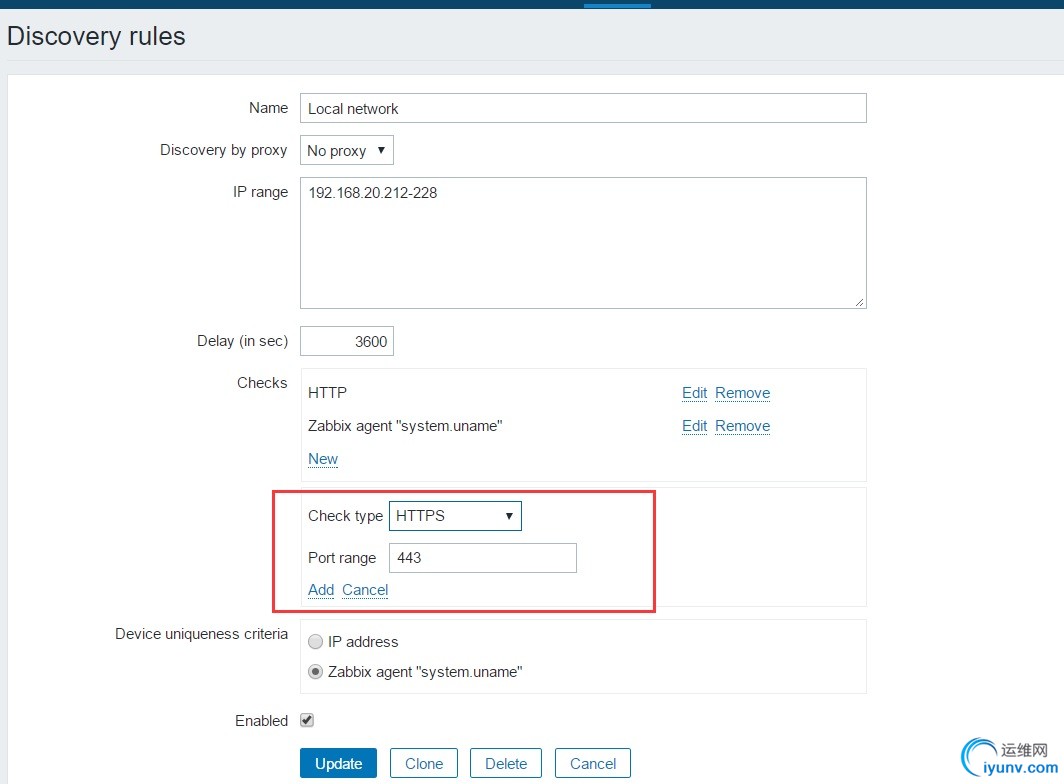
Task: Click Add to save the new check
Action: point(321,590)
